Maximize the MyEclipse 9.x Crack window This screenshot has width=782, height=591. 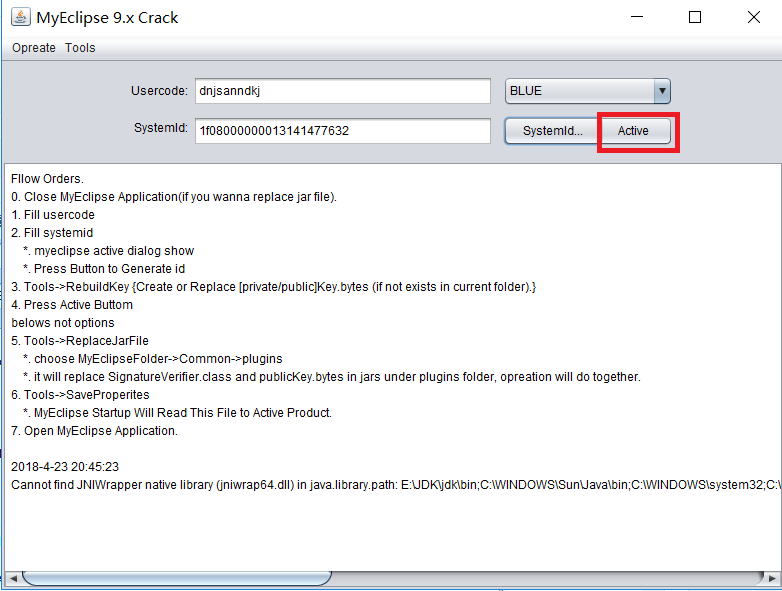(x=695, y=17)
